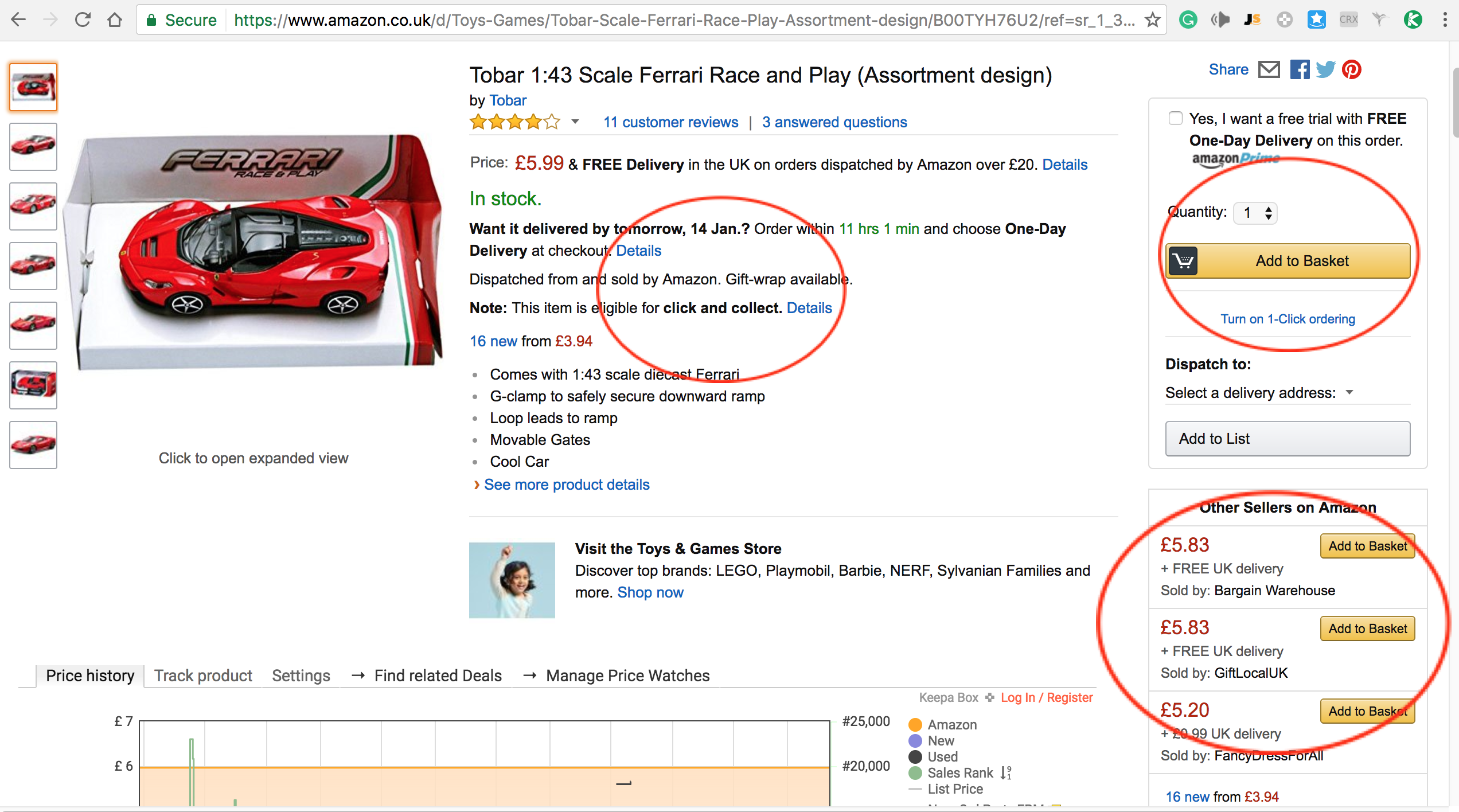The width and height of the screenshot is (1459, 812).
Task: Share product on Pinterest
Action: pos(1352,70)
